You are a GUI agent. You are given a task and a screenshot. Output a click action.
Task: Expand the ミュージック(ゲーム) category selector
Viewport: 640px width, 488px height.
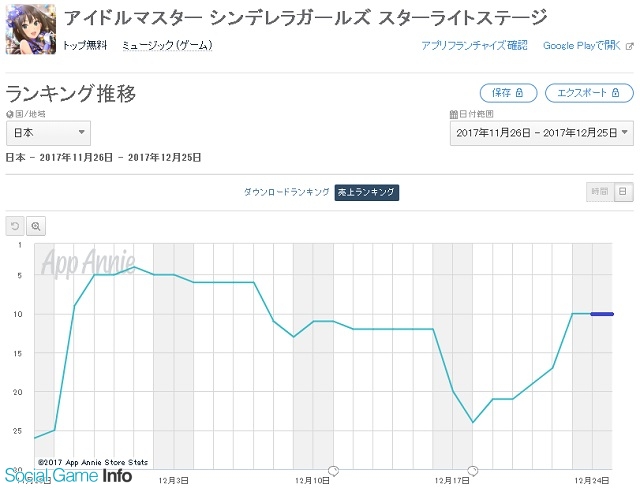coord(167,45)
